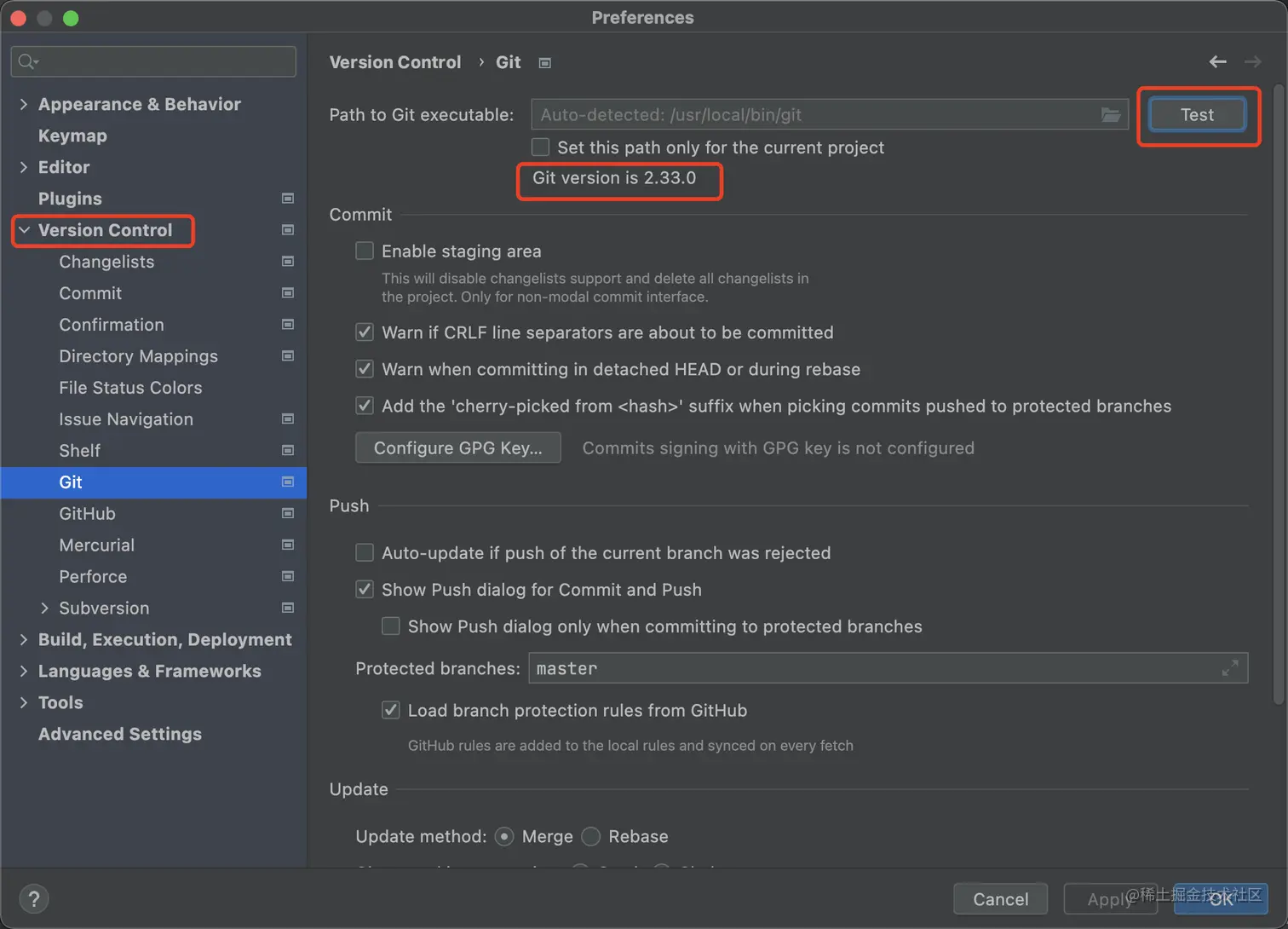Click project-level icon beside Mercurial
This screenshot has width=1288, height=929.
[x=288, y=545]
